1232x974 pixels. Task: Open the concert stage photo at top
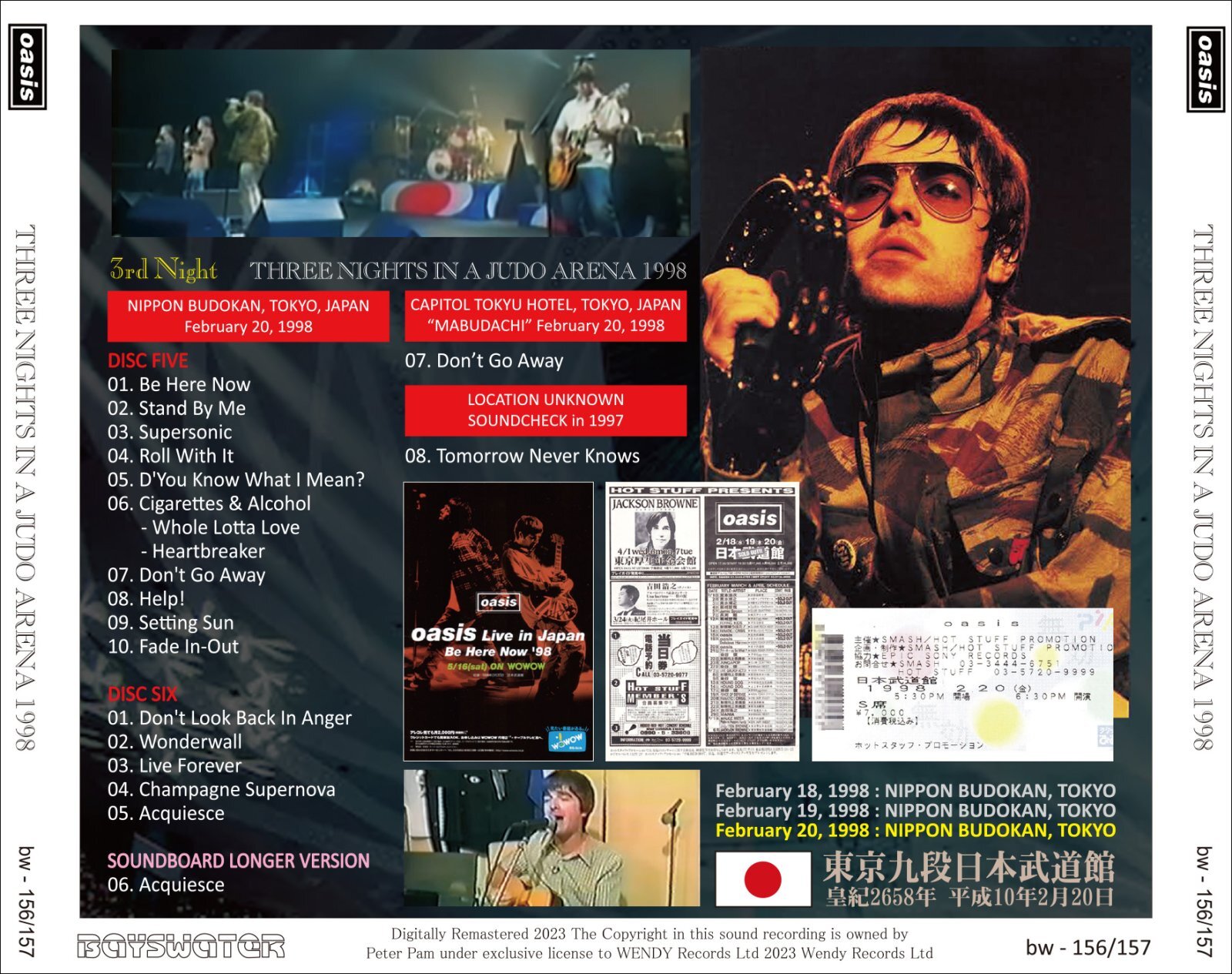[x=400, y=143]
